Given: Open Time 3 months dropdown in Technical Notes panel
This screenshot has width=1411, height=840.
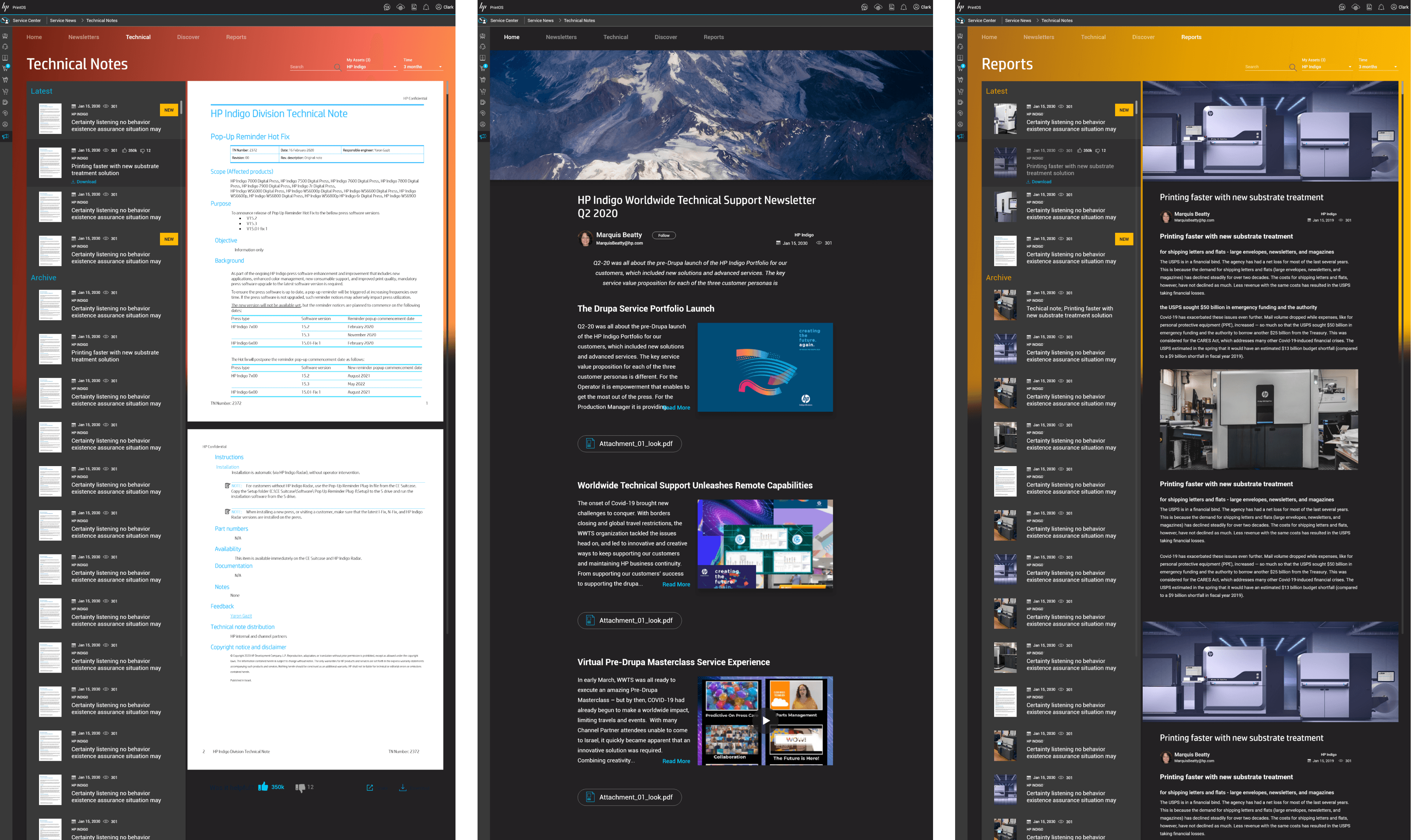Looking at the screenshot, I should pyautogui.click(x=422, y=67).
